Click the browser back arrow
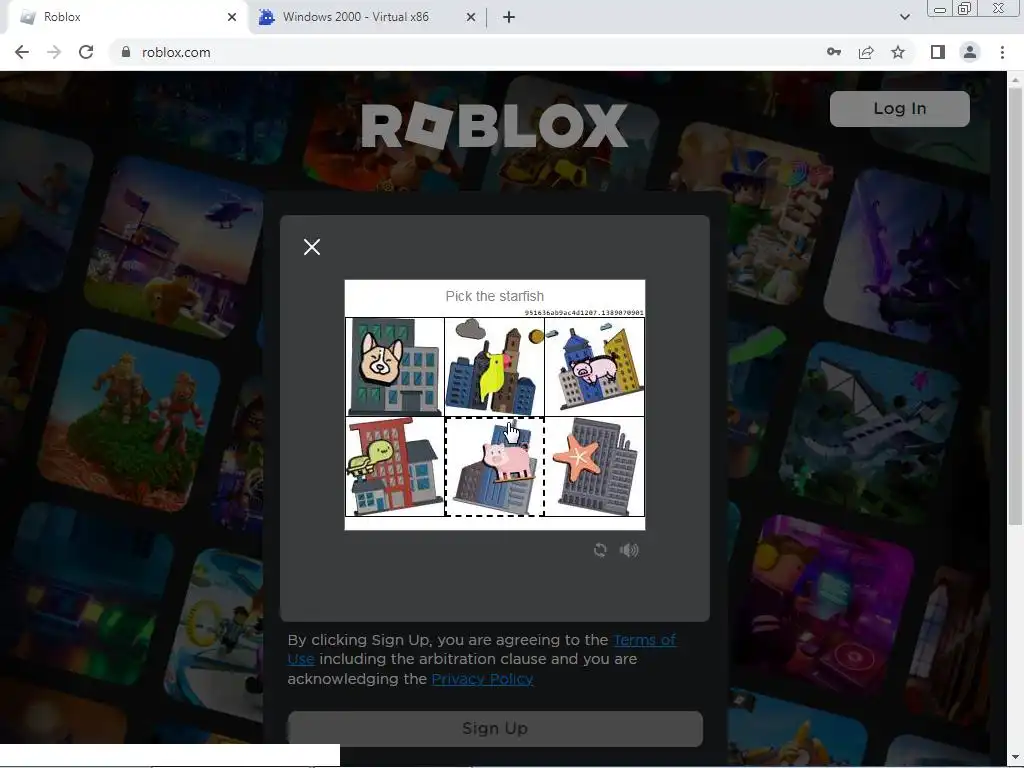 [22, 52]
